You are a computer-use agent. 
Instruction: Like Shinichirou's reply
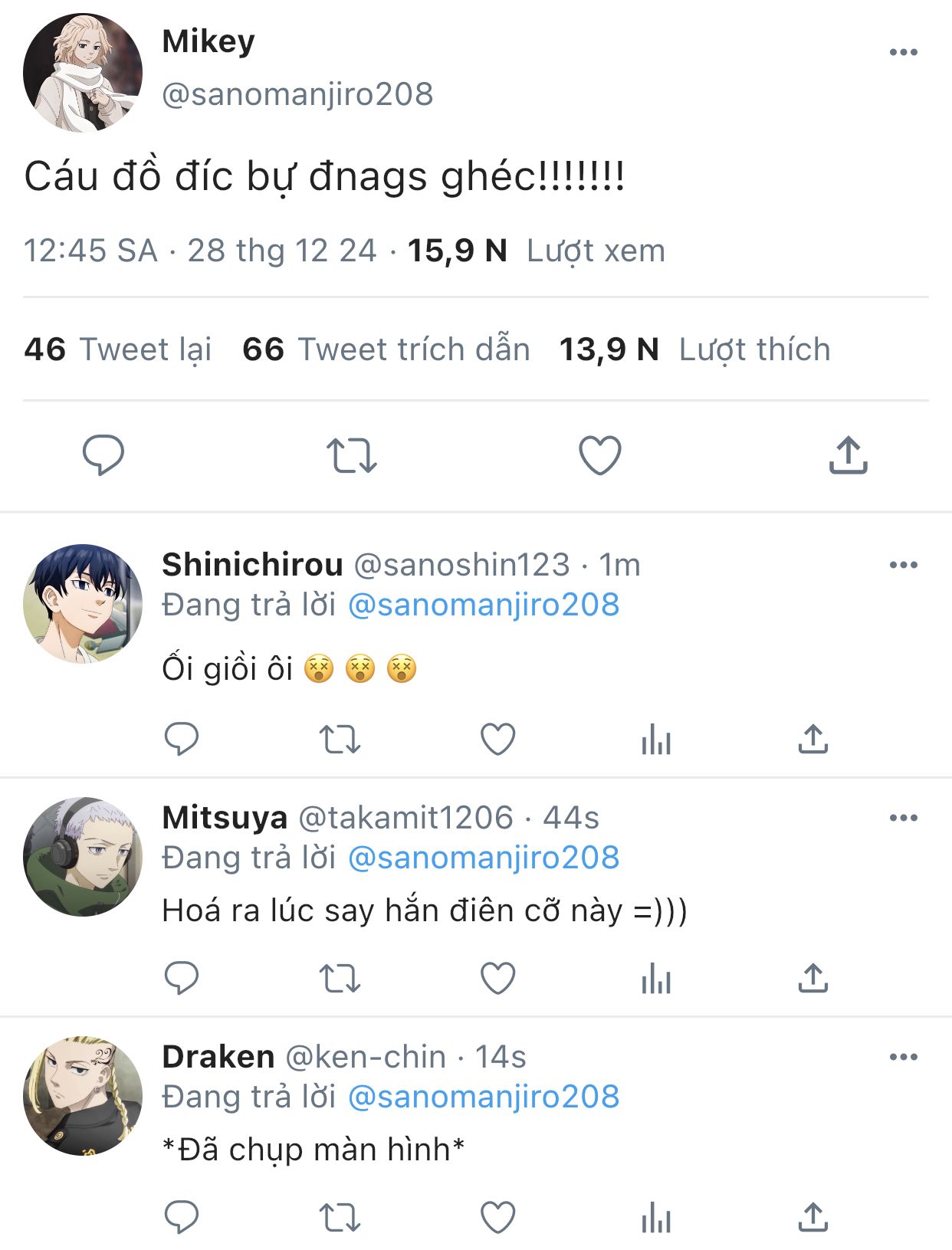click(x=497, y=740)
